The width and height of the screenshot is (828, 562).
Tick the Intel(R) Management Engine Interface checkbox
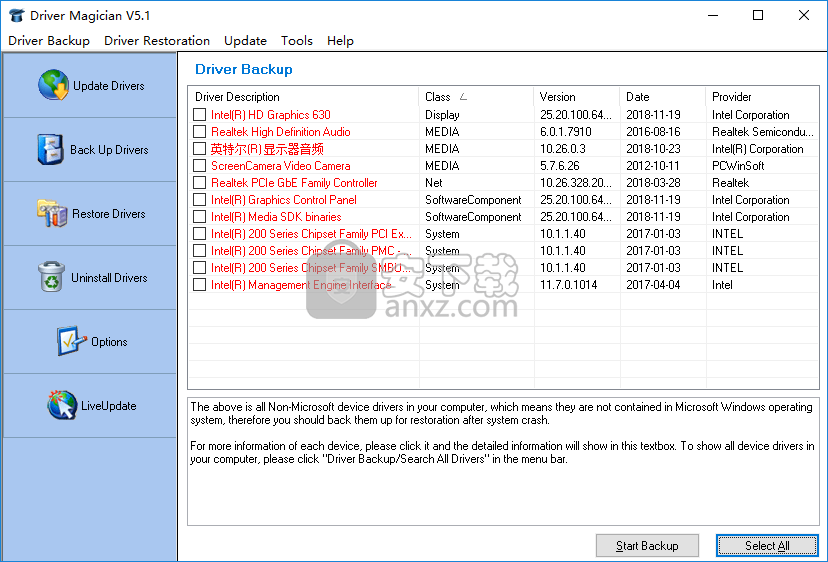click(x=200, y=285)
